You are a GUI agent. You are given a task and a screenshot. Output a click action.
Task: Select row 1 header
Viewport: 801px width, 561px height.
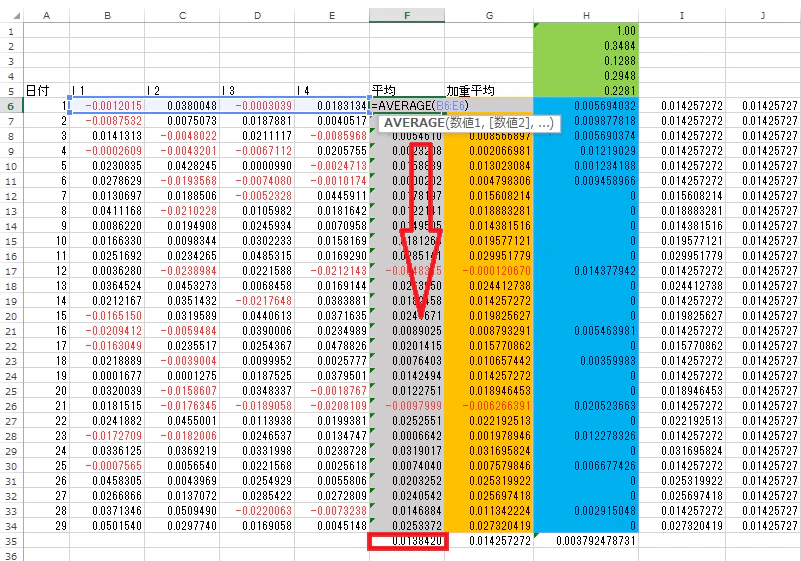coord(12,31)
